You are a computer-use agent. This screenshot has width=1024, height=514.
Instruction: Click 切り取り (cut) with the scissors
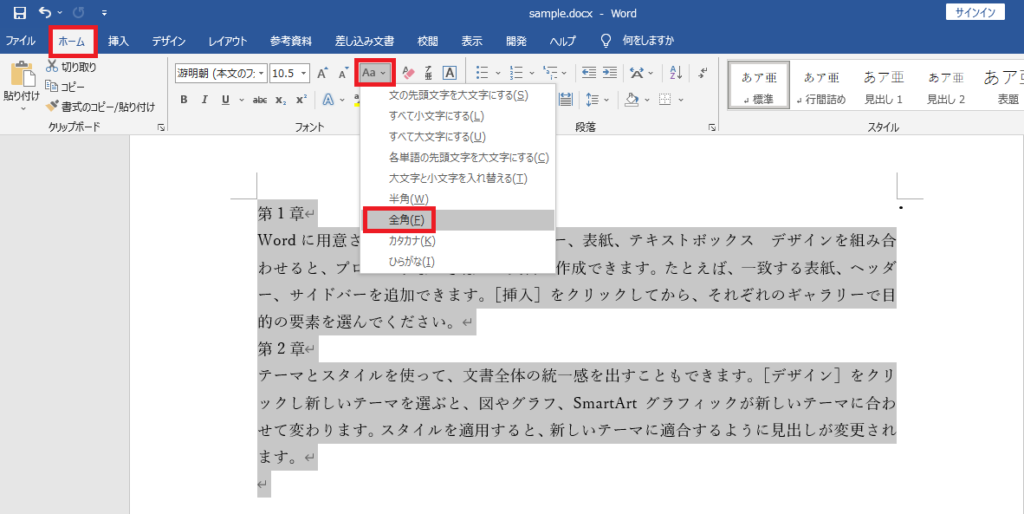pyautogui.click(x=71, y=67)
